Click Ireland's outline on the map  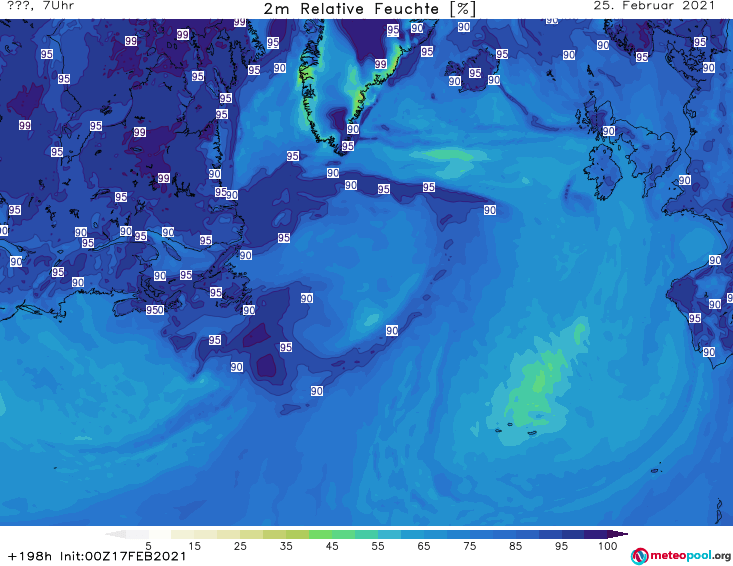[x=604, y=172]
